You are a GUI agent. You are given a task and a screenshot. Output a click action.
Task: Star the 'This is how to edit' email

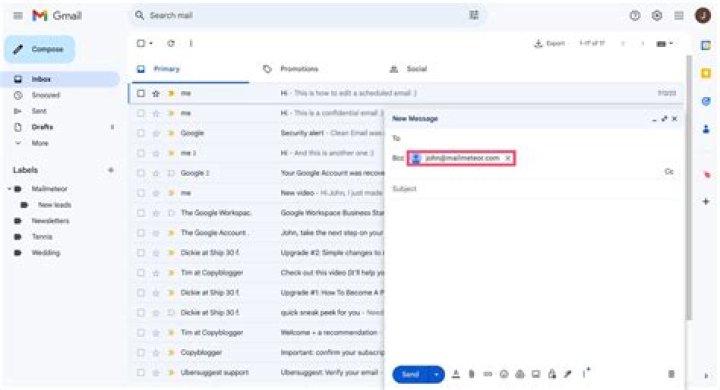(156, 93)
